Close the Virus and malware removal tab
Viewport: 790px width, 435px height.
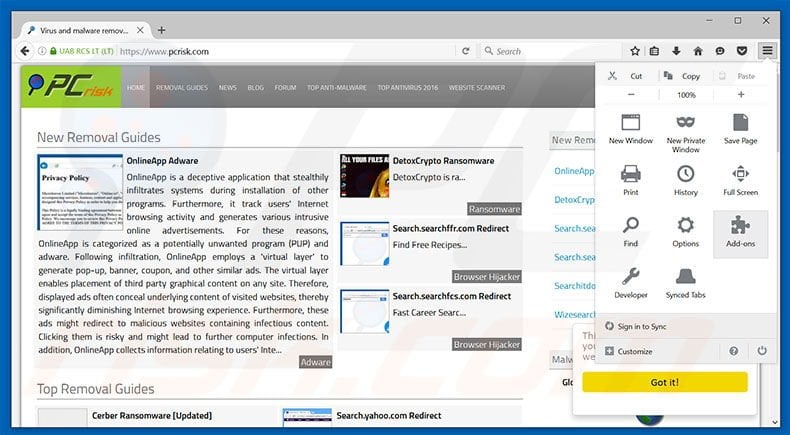tap(140, 30)
